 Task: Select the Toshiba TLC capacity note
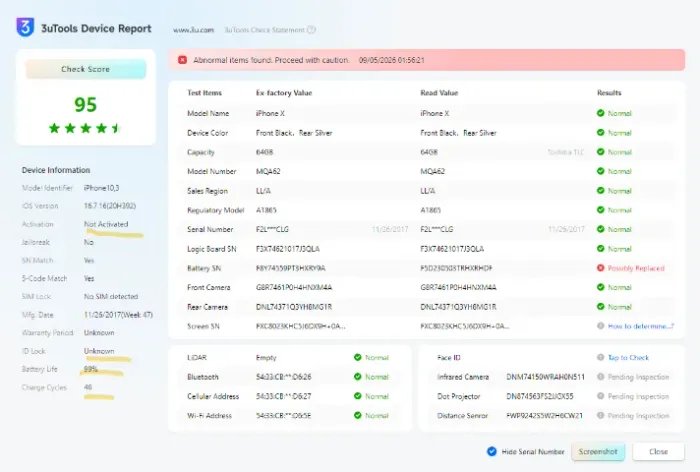(566, 152)
